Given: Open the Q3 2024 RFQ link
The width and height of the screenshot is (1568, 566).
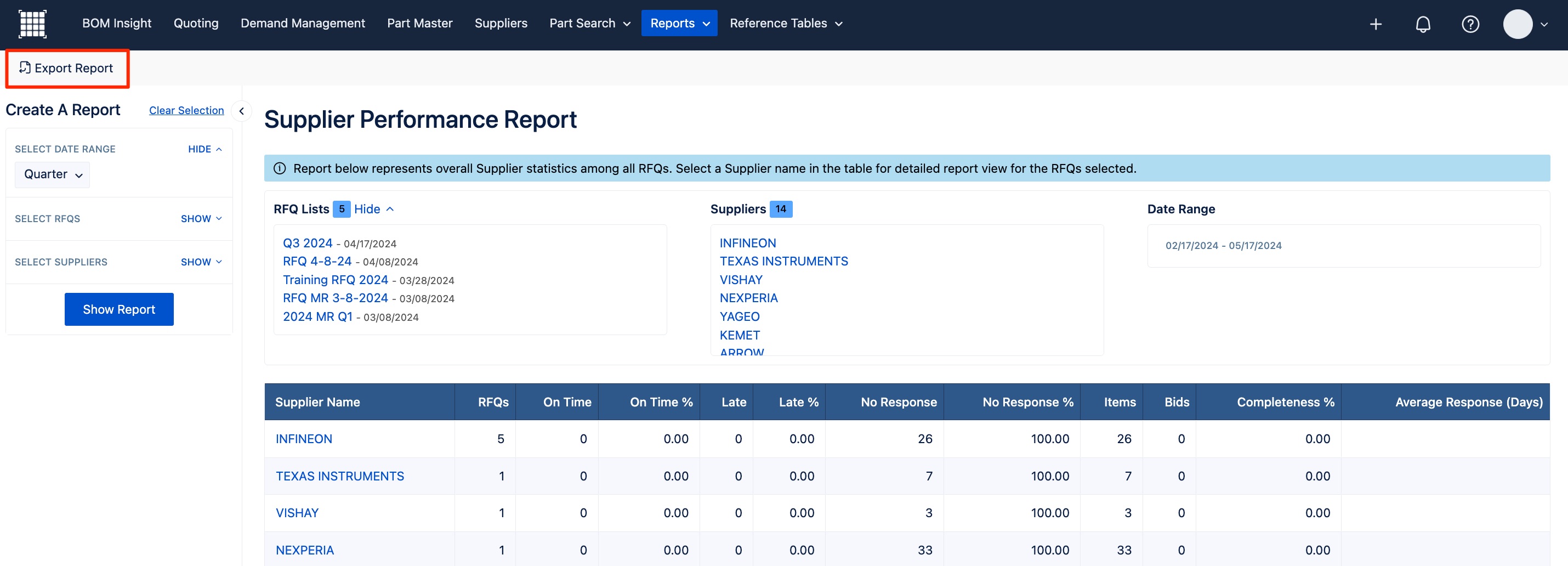Looking at the screenshot, I should (x=308, y=243).
